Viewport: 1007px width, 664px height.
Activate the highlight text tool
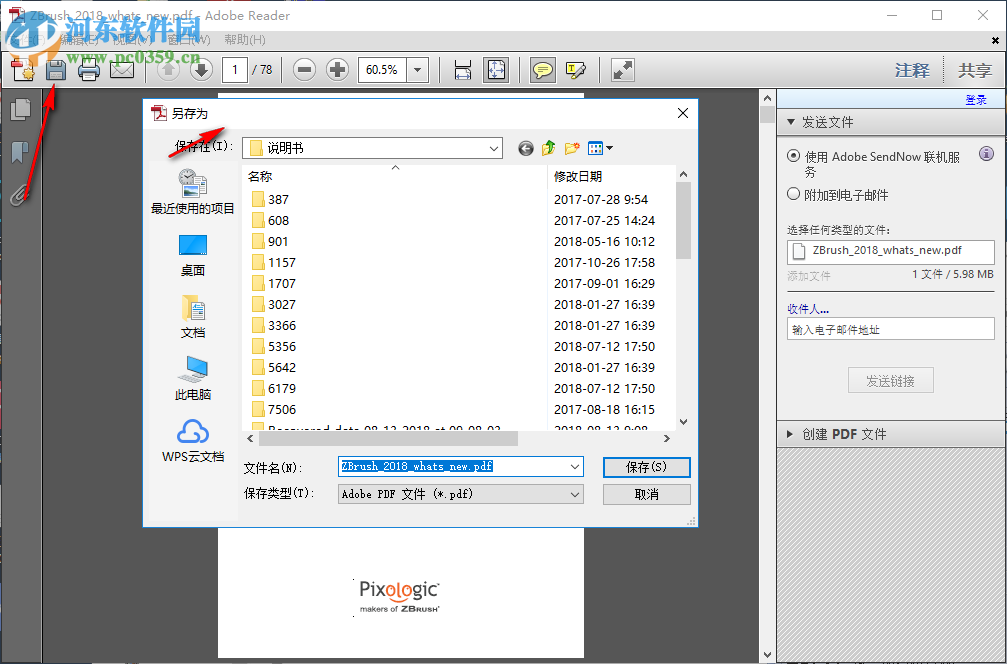coord(576,70)
